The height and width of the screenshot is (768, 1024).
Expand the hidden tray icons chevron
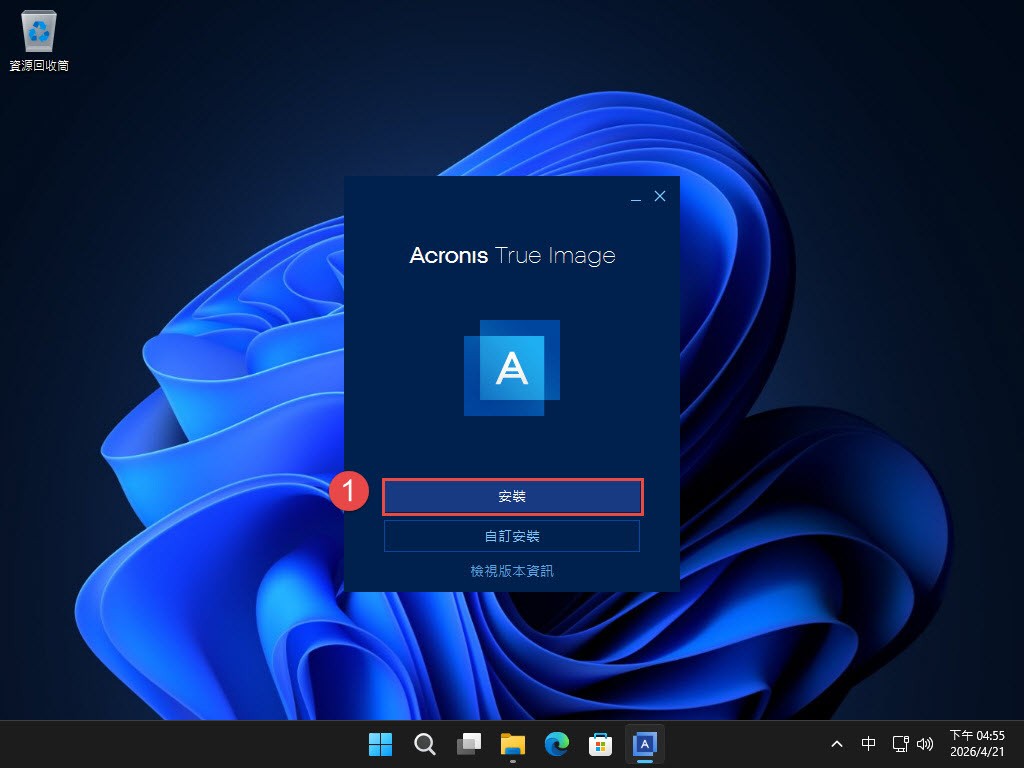tap(837, 744)
